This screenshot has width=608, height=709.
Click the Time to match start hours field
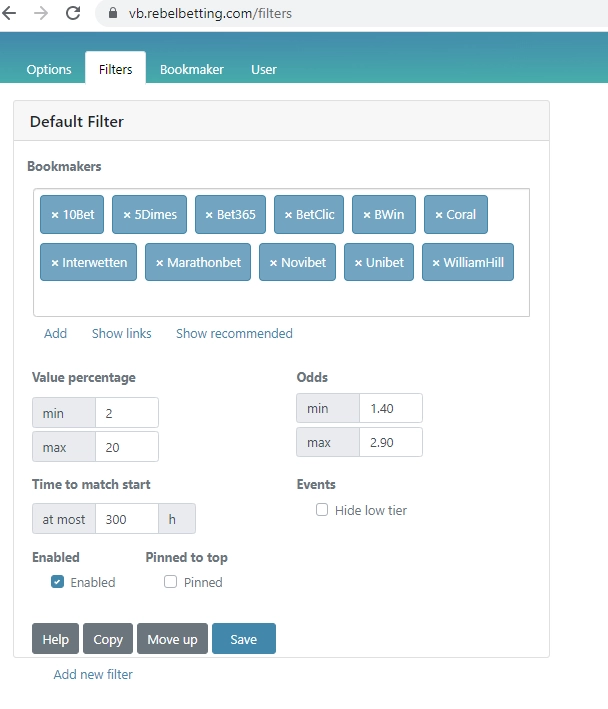127,519
